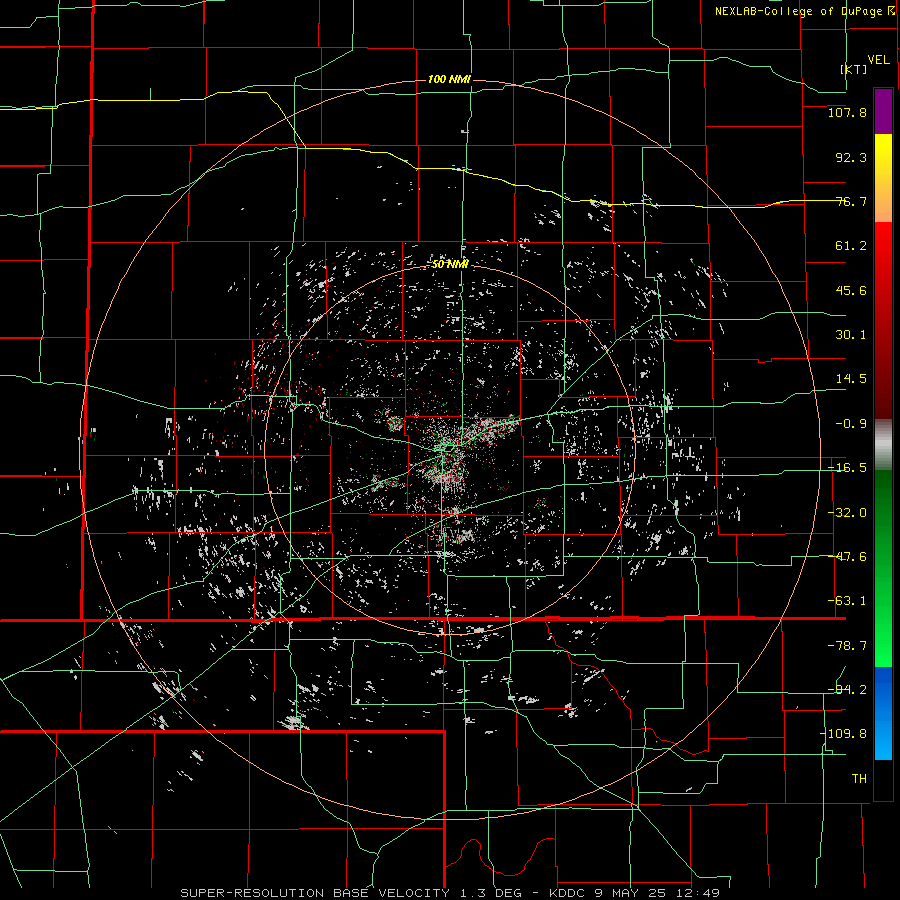Click the [KT] units label
The image size is (900, 900).
854,69
